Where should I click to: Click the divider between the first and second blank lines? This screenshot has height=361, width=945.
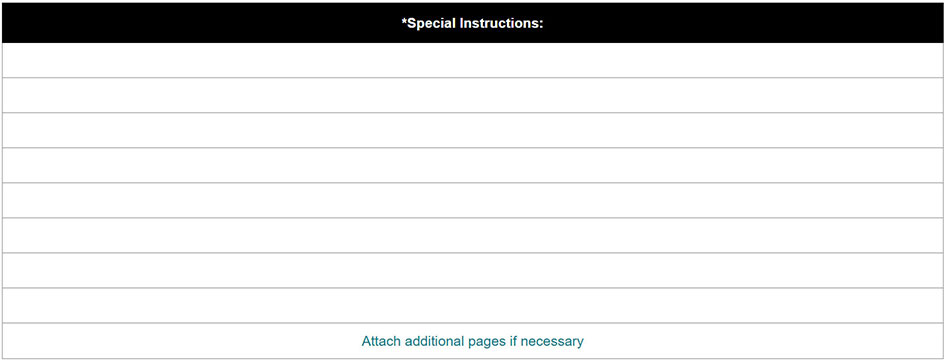[x=472, y=77]
